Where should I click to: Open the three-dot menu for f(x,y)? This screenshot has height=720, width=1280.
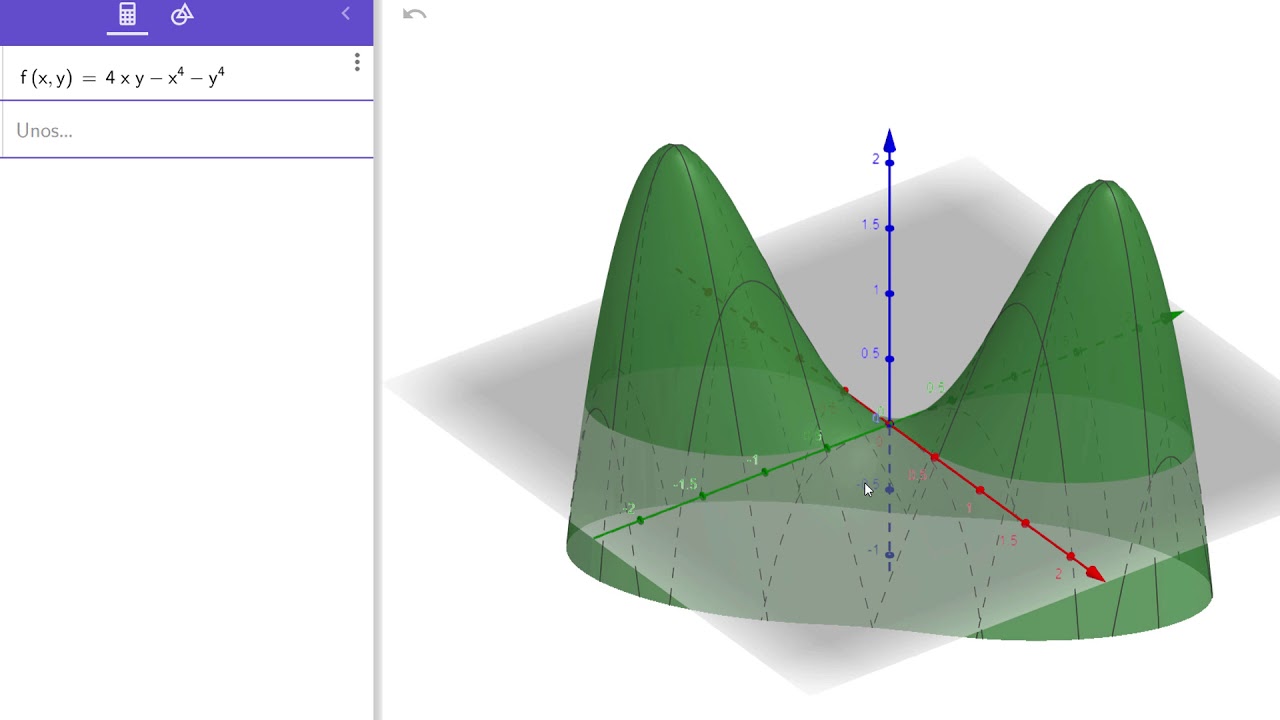357,64
